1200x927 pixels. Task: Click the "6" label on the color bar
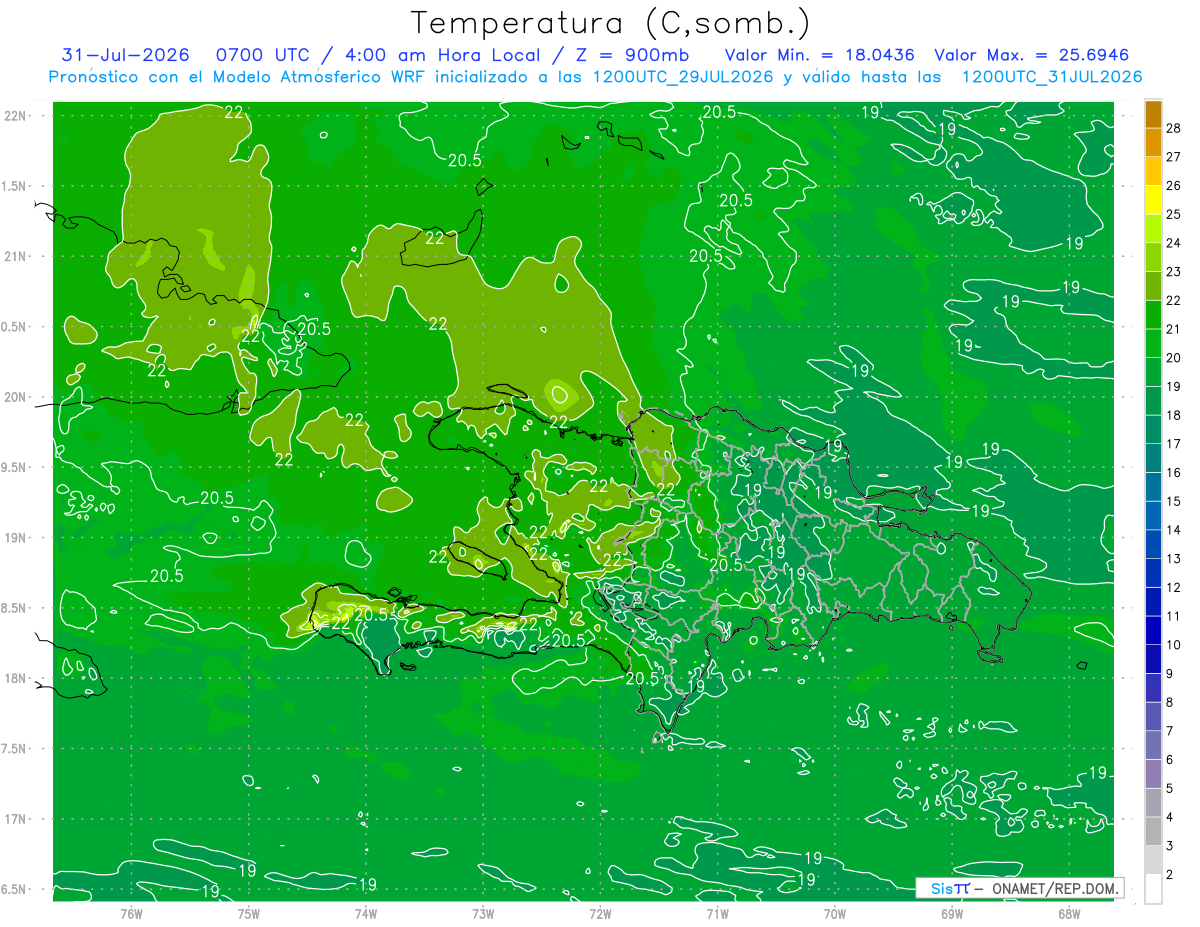[x=1170, y=760]
